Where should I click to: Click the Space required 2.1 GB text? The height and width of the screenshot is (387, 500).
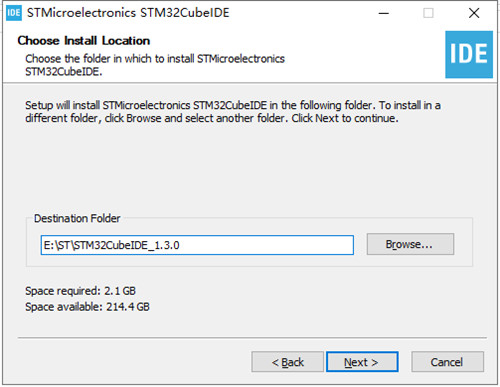pos(80,291)
